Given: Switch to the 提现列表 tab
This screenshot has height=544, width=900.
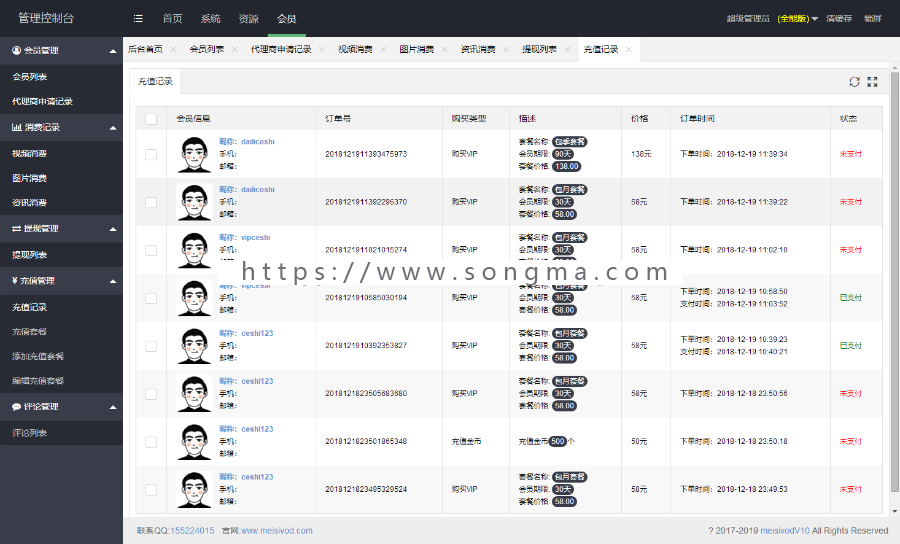Looking at the screenshot, I should [539, 50].
